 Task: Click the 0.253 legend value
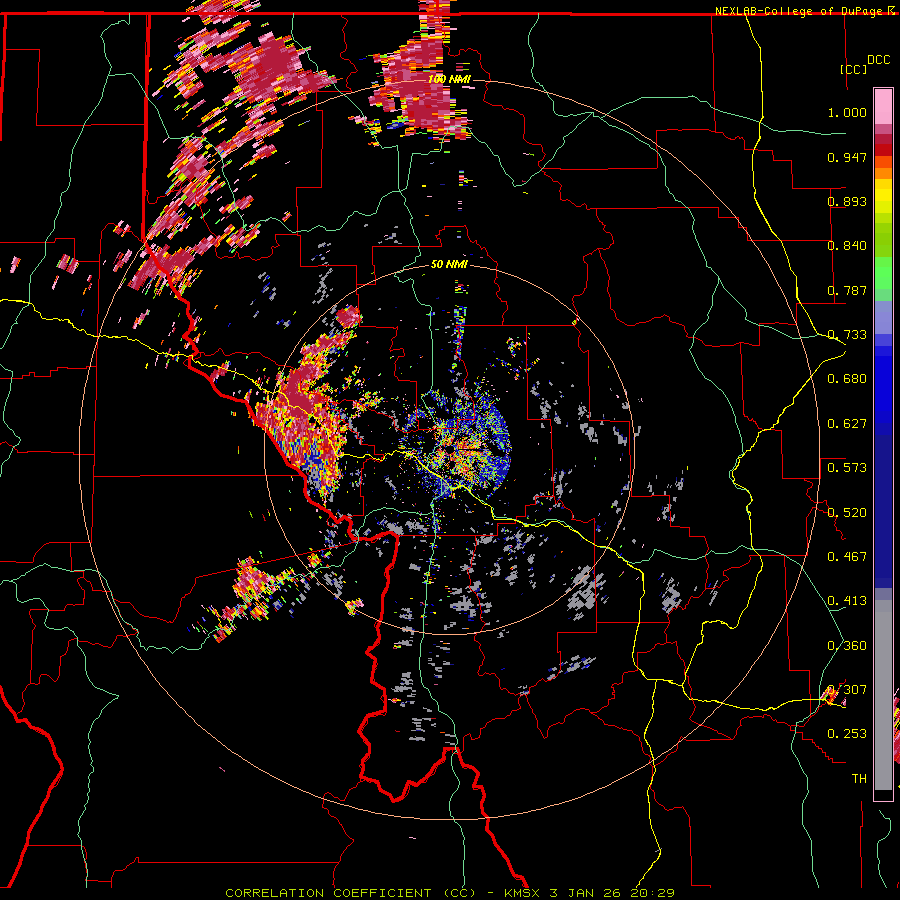tap(847, 734)
